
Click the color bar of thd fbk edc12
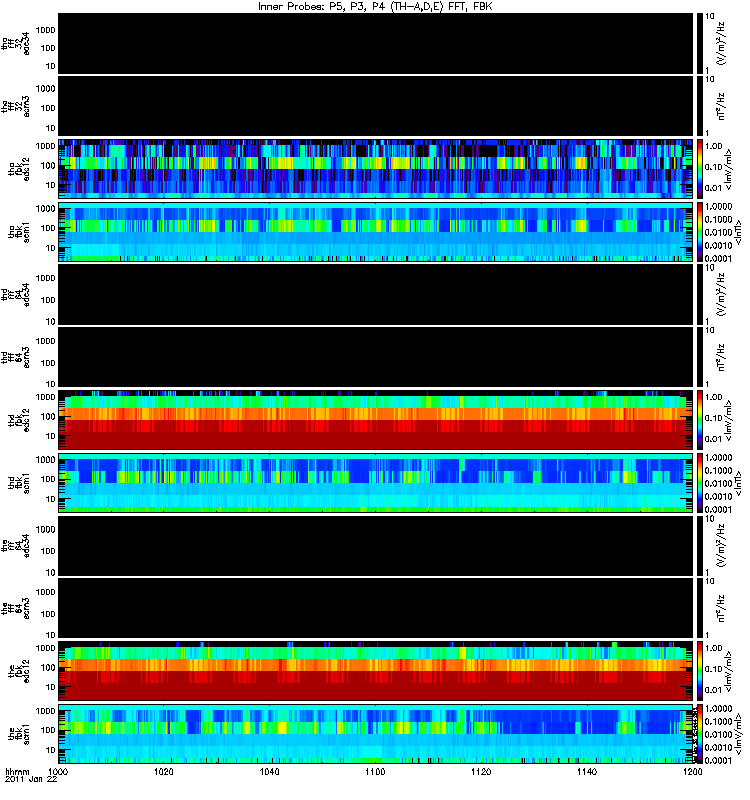click(699, 419)
